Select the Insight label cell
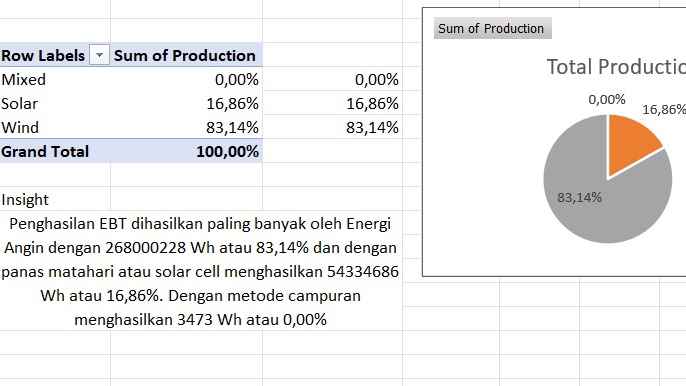Screen dimensions: 686x386 pyautogui.click(x=55, y=200)
